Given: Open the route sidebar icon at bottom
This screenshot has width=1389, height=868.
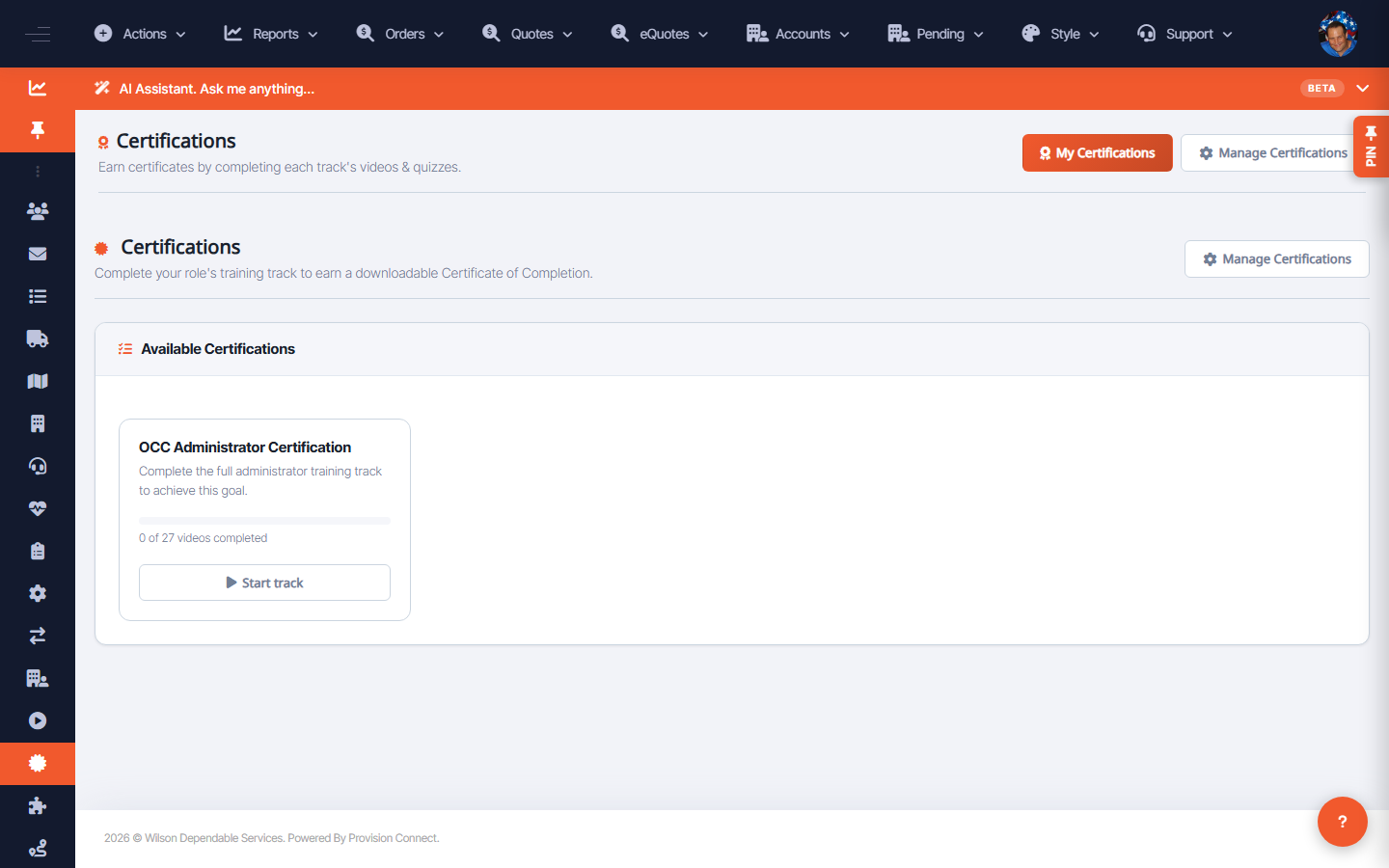Looking at the screenshot, I should click(38, 848).
